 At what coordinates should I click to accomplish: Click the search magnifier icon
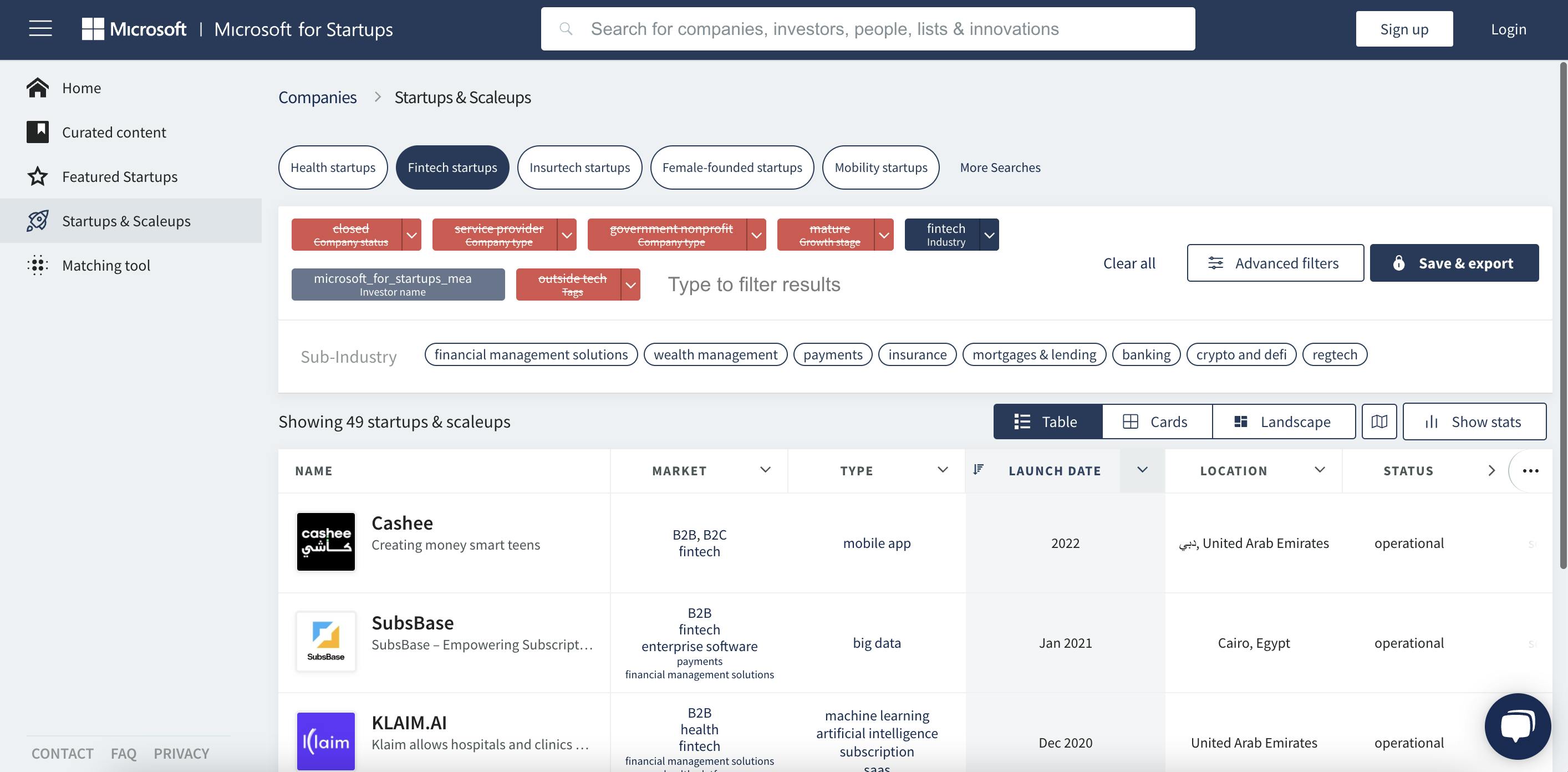pos(566,29)
